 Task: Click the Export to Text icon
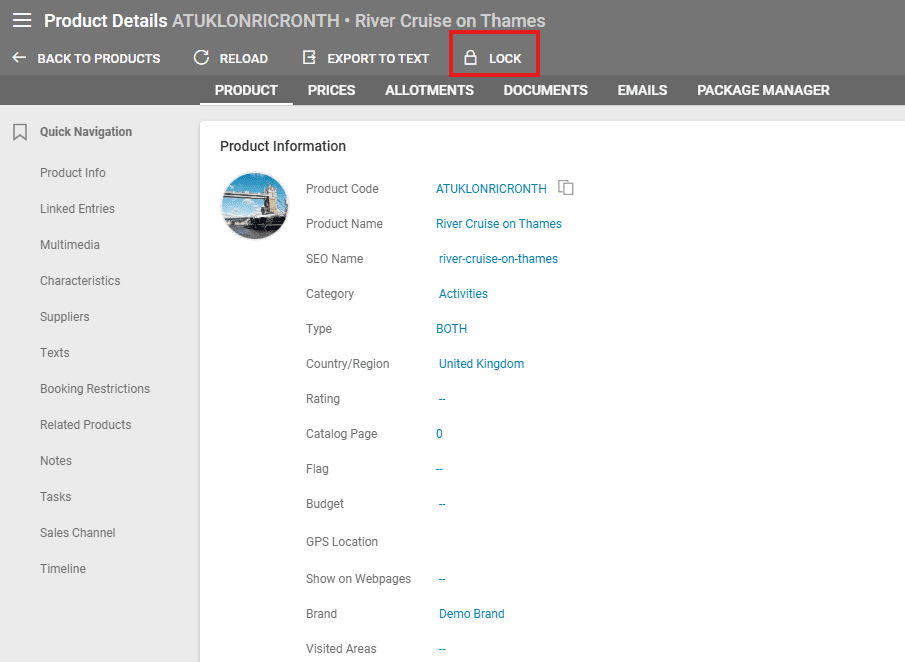coord(309,58)
